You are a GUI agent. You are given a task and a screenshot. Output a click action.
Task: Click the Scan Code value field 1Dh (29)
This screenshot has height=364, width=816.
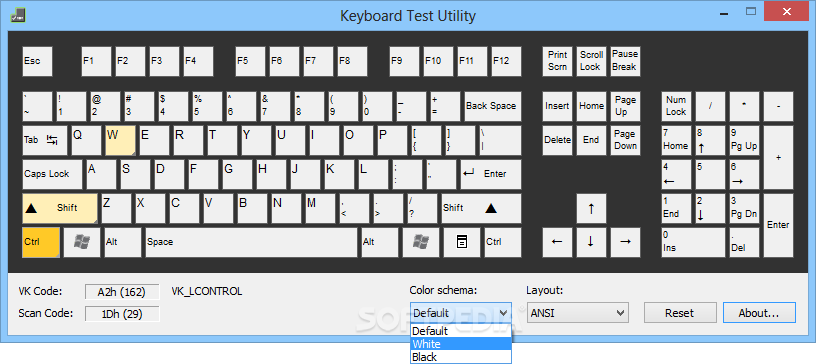pos(122,313)
